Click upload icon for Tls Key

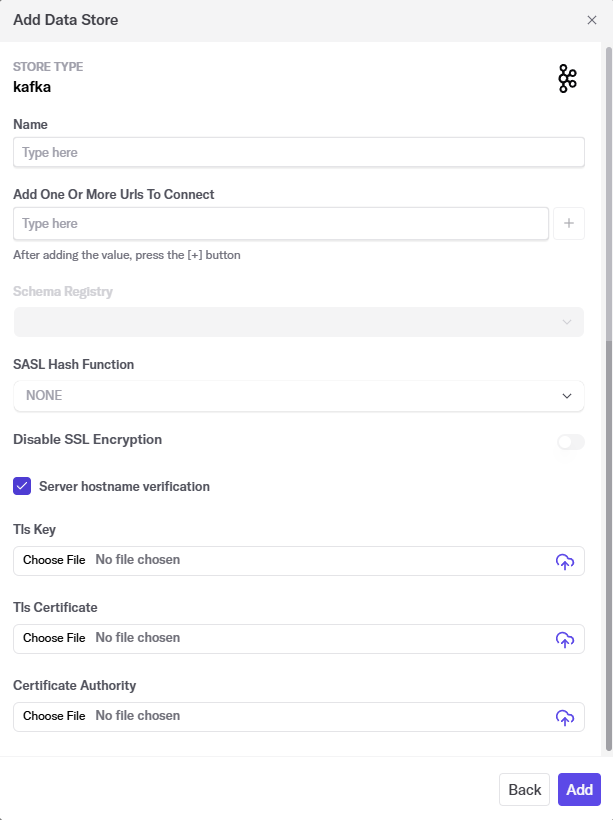pos(565,561)
